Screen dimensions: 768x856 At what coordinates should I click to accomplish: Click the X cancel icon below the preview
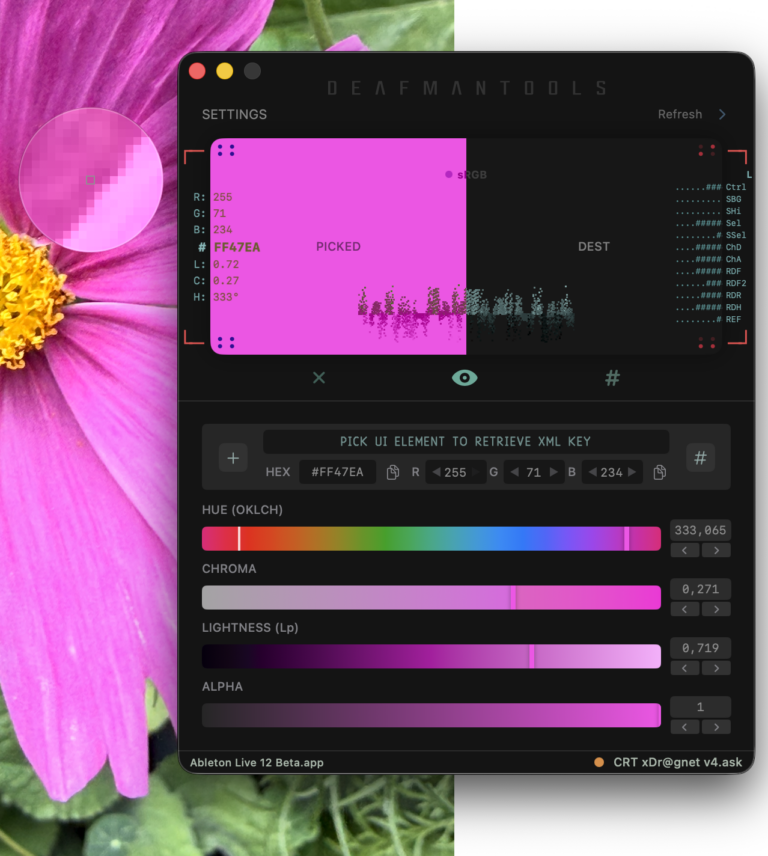point(319,377)
